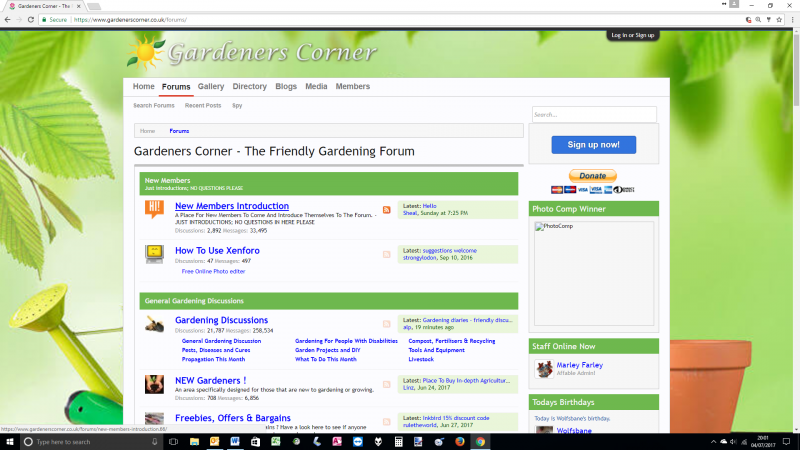800x450 pixels.
Task: Click Log in or Sign up
Action: tap(632, 35)
